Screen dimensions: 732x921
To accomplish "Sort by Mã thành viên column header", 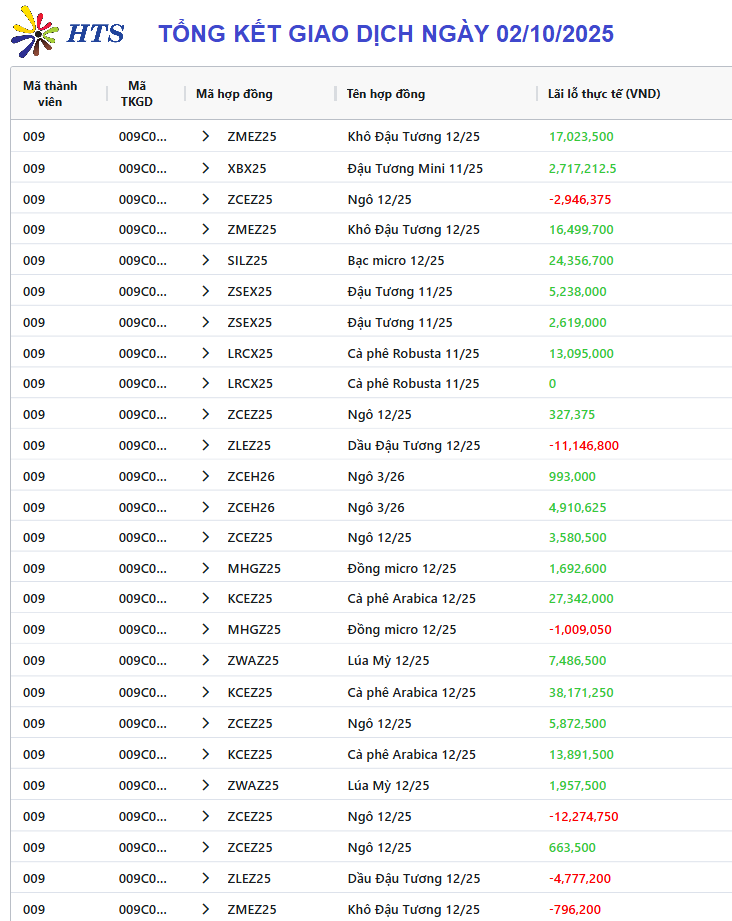I will (50, 94).
